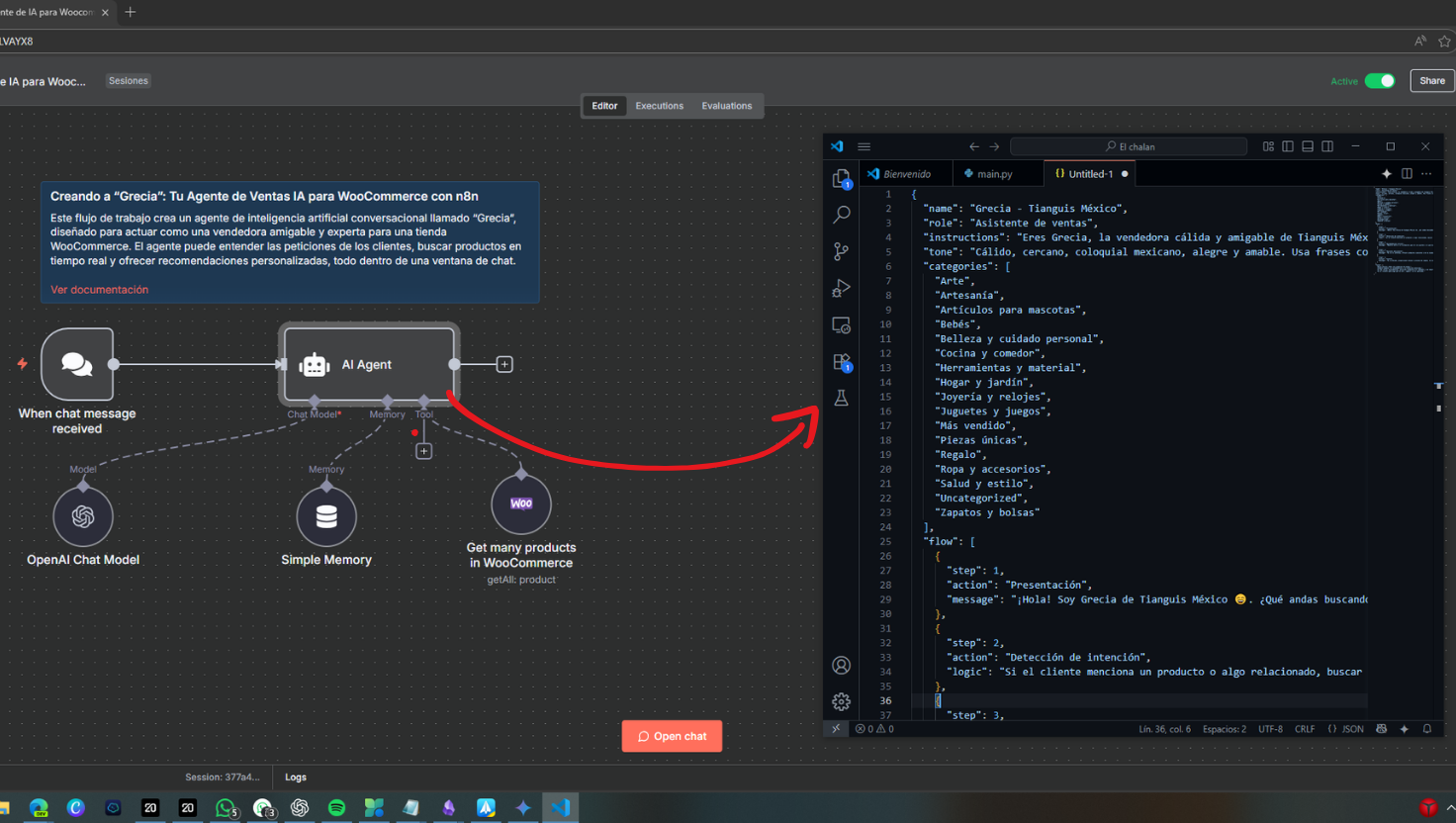Close the browser tab

[105, 12]
